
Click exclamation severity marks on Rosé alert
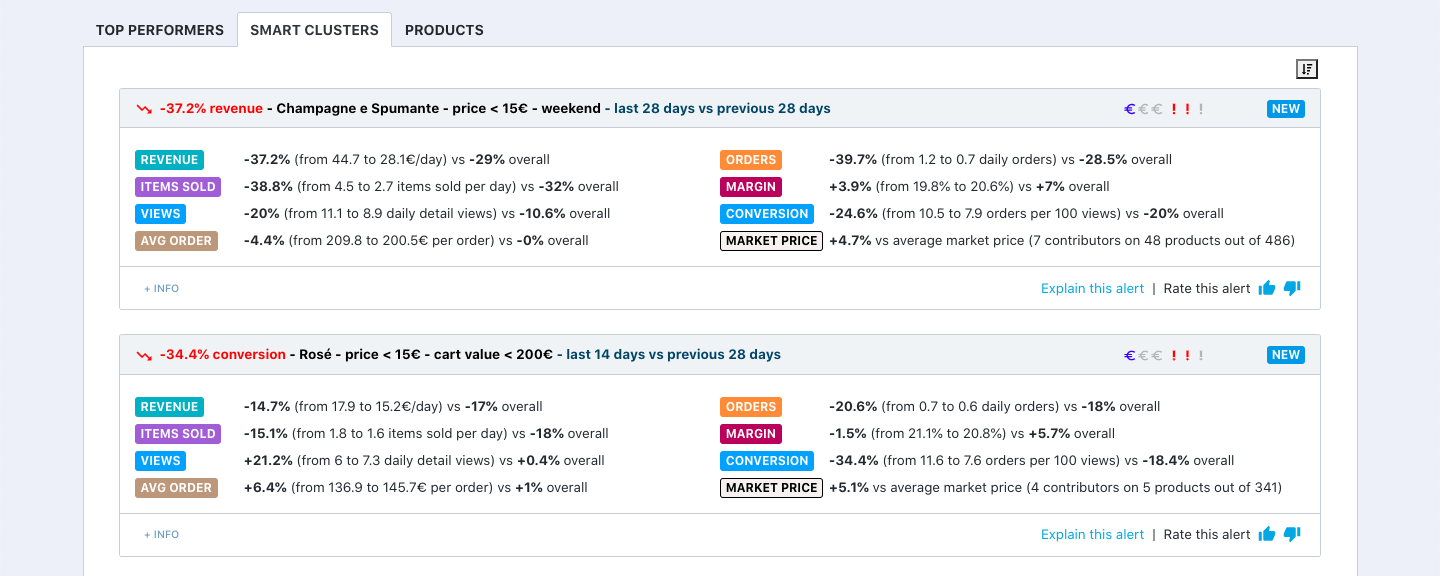[1187, 355]
